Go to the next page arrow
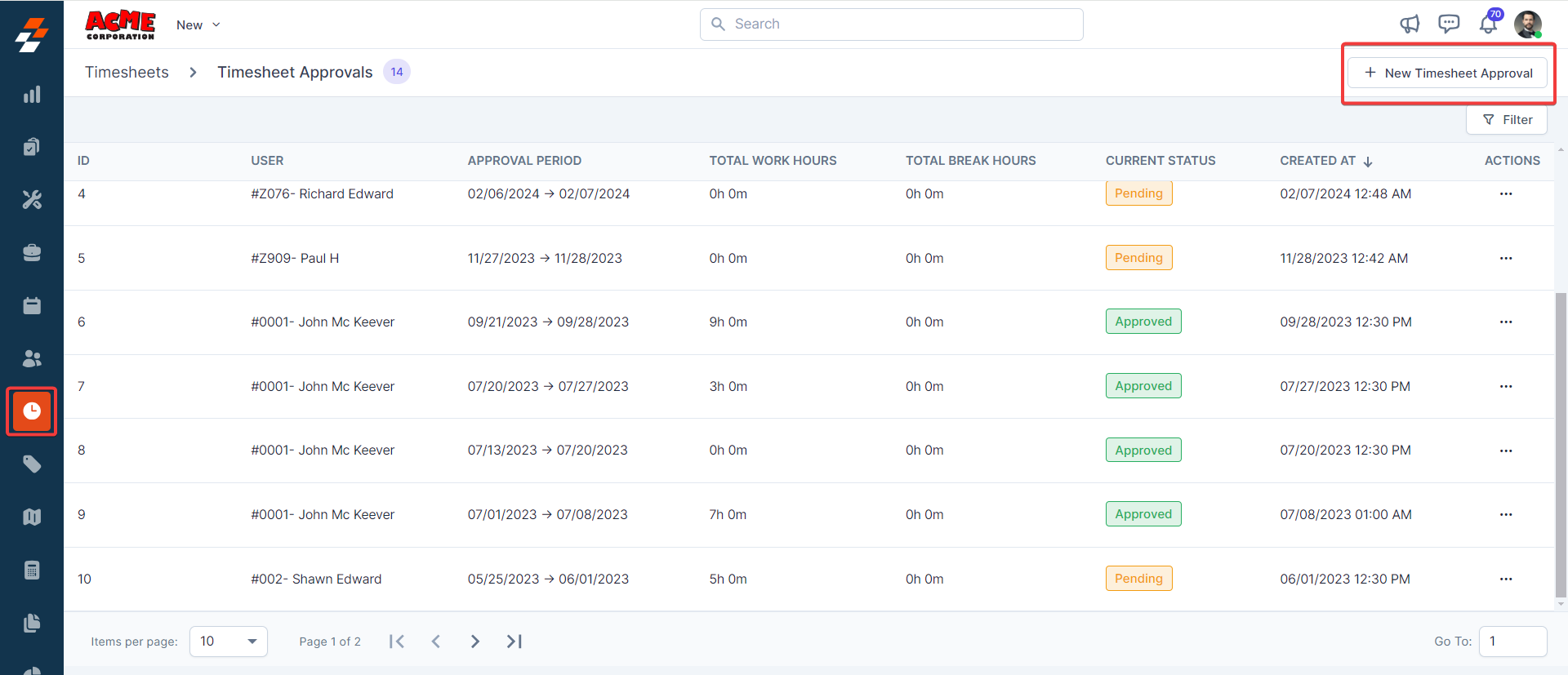Viewport: 1568px width, 675px height. point(474,642)
